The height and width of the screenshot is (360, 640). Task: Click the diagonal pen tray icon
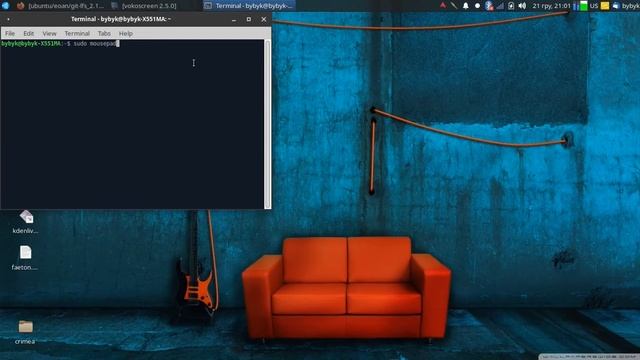pos(454,6)
